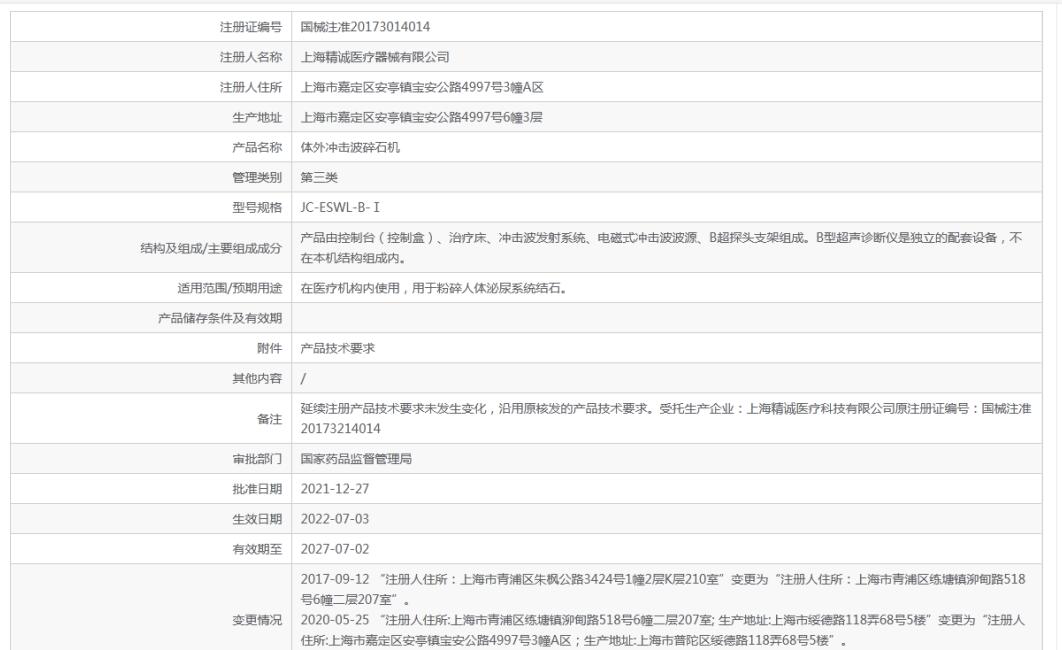Select the 批准日期 label
The image size is (1062, 650).
(257, 489)
